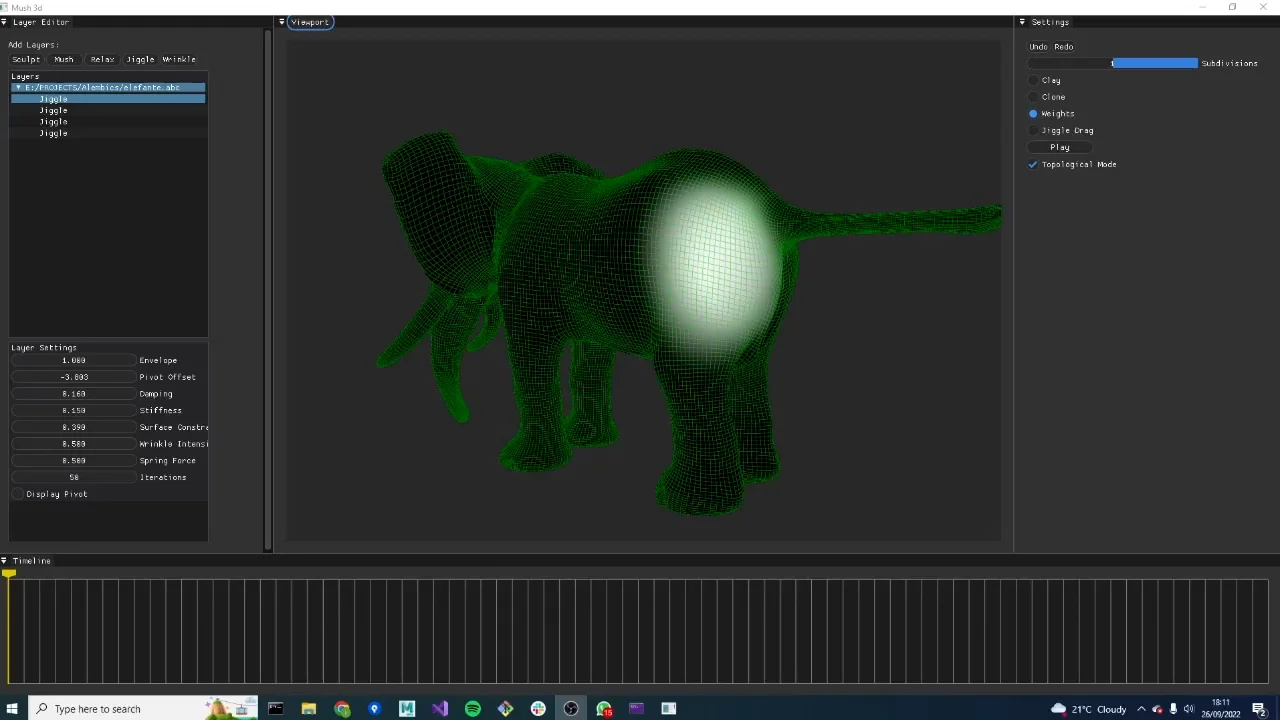Image resolution: width=1280 pixels, height=720 pixels.
Task: Click the Pivot Offset value field
Action: tap(73, 377)
